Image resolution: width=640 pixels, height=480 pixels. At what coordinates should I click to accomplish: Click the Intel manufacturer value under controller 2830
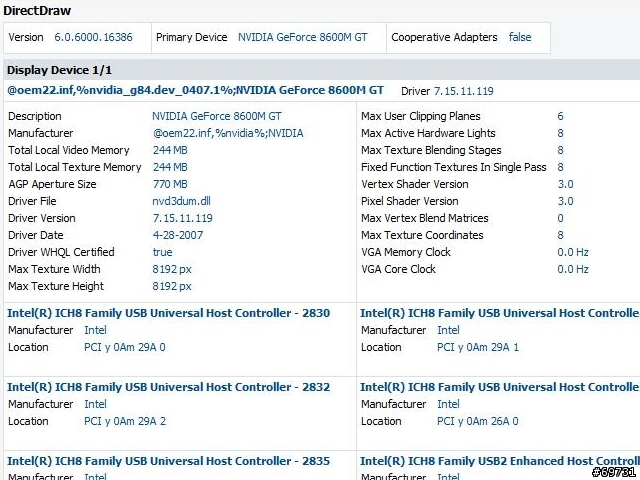(96, 330)
